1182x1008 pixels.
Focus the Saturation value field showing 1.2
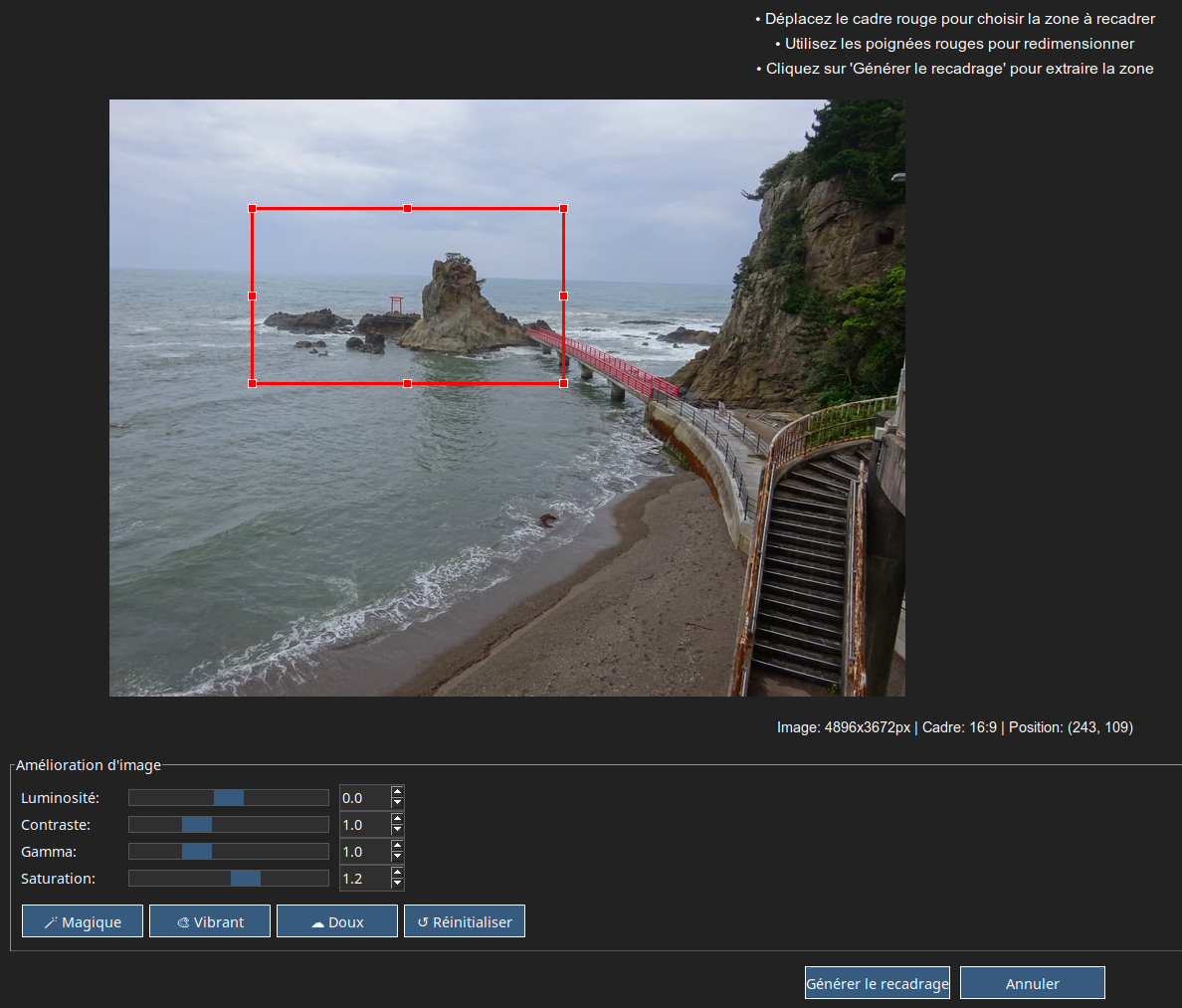tap(364, 879)
